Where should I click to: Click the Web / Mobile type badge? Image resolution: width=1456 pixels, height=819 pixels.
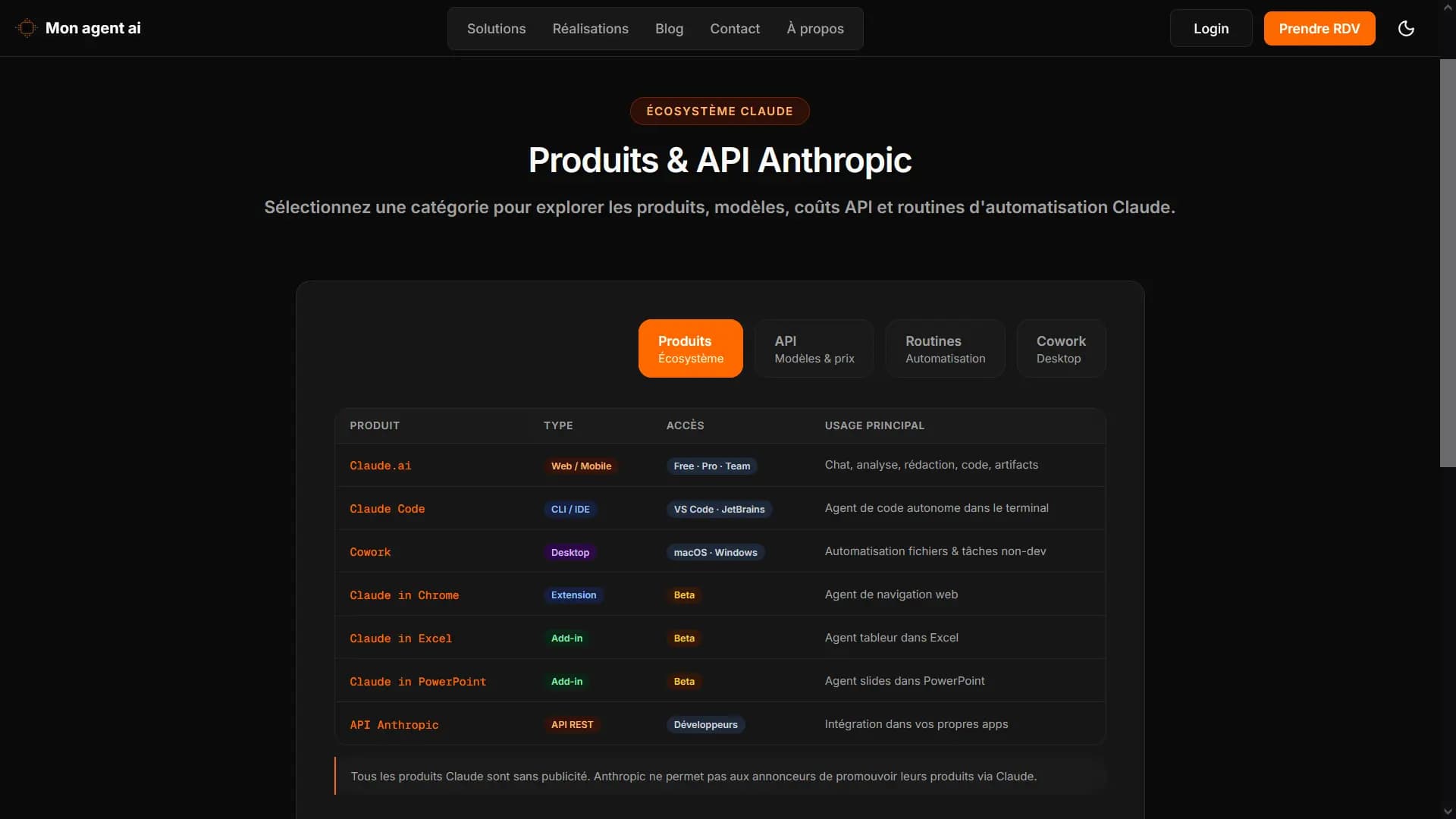click(x=581, y=466)
